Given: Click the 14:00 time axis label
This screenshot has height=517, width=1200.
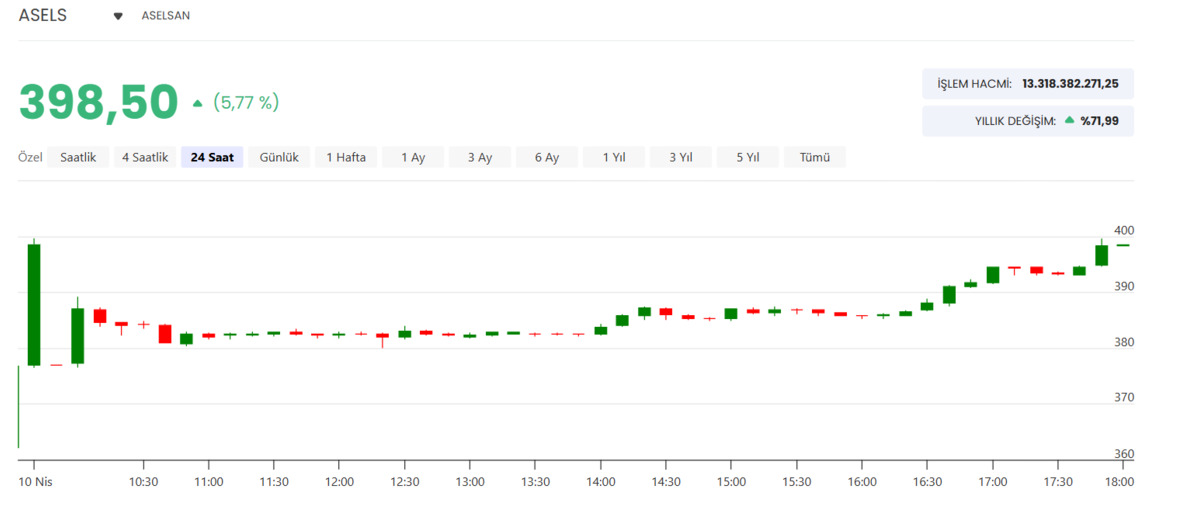Looking at the screenshot, I should (600, 482).
